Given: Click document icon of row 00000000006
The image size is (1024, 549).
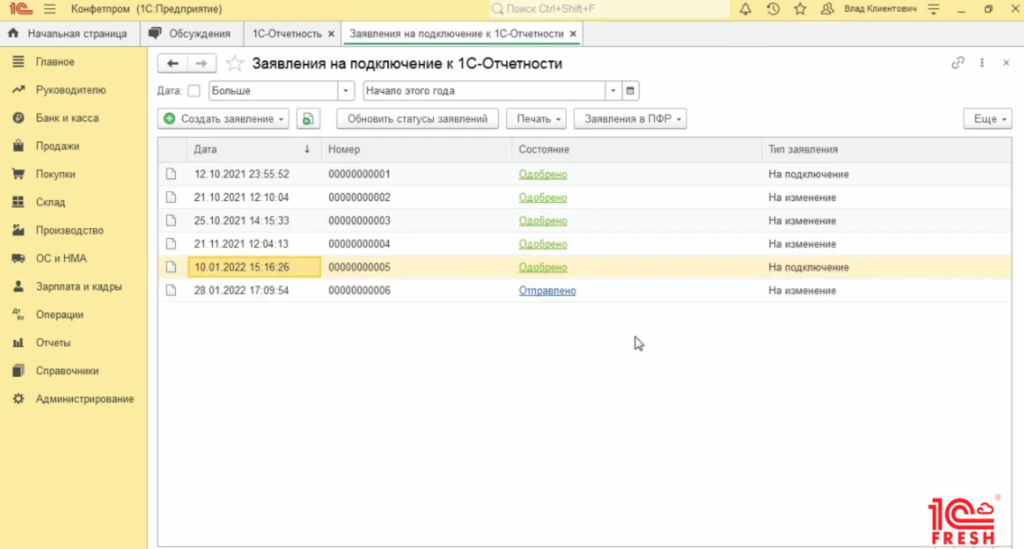Looking at the screenshot, I should click(171, 290).
